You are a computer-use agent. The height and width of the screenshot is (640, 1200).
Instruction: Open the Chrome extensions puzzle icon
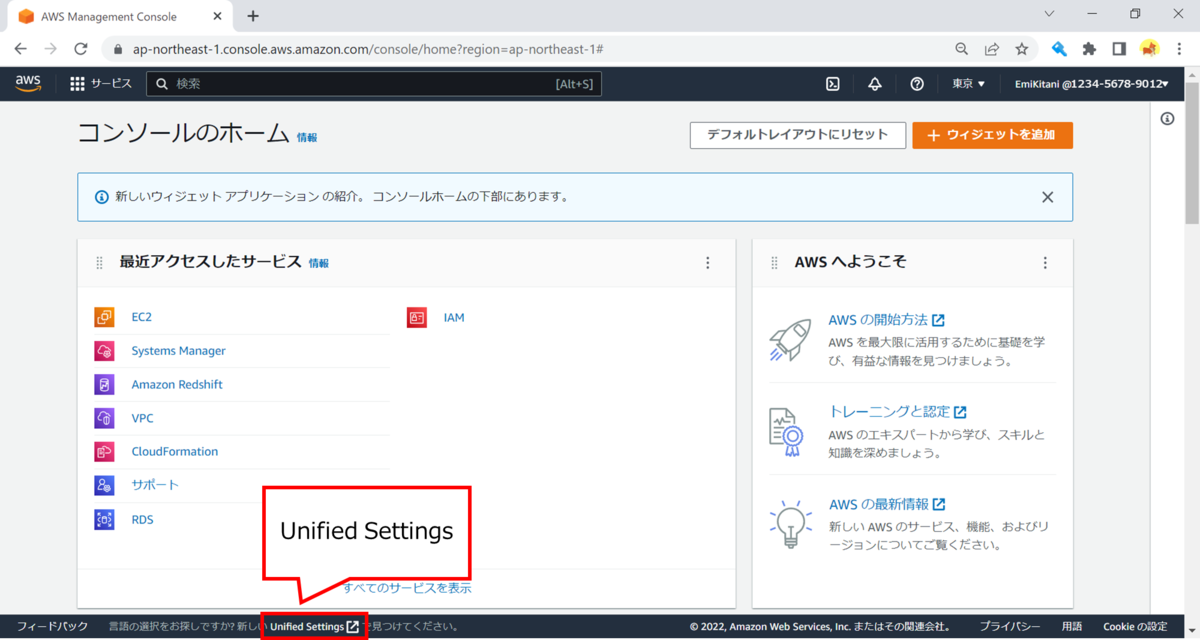1090,48
